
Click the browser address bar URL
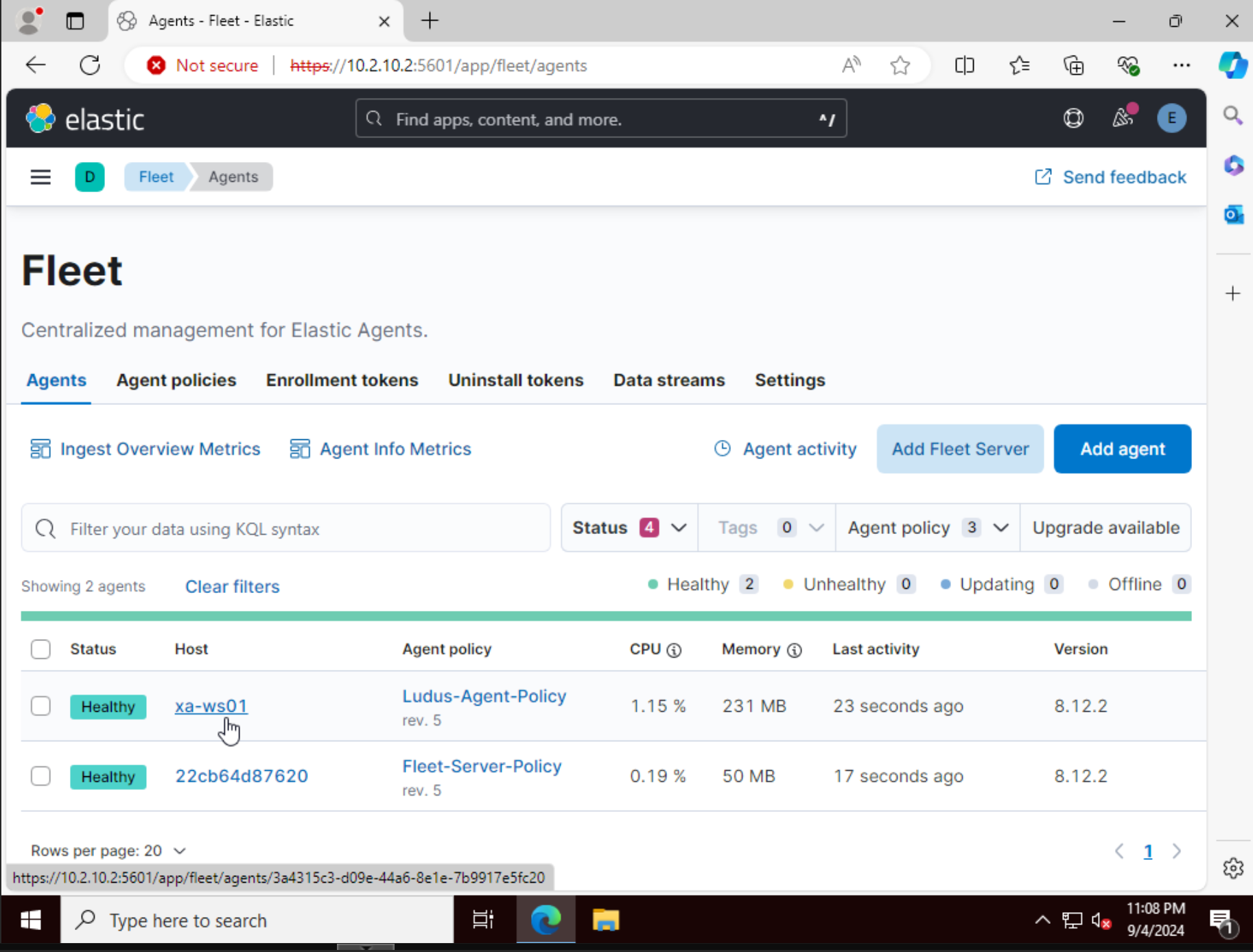tap(438, 66)
